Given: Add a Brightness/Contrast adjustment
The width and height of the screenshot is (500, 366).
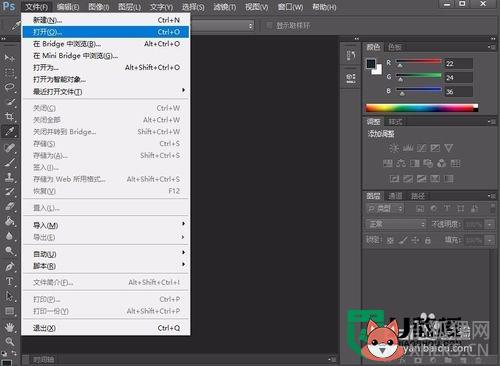Looking at the screenshot, I should coord(394,148).
